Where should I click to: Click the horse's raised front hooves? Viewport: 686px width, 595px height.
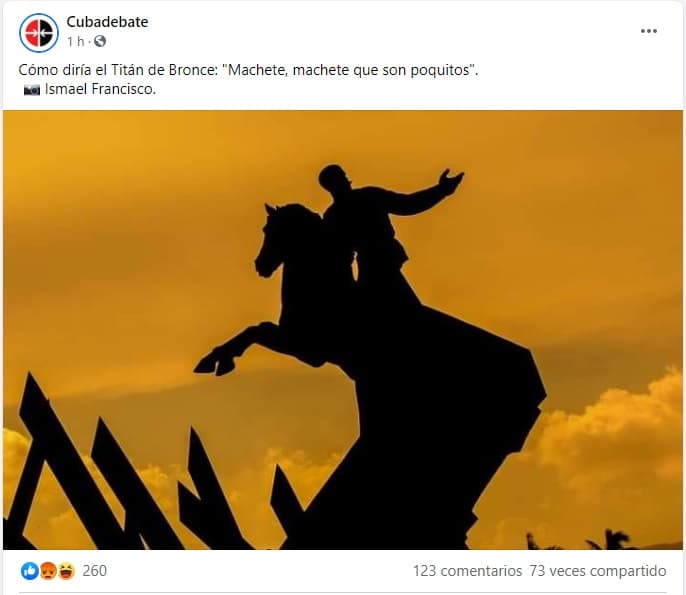tap(217, 361)
